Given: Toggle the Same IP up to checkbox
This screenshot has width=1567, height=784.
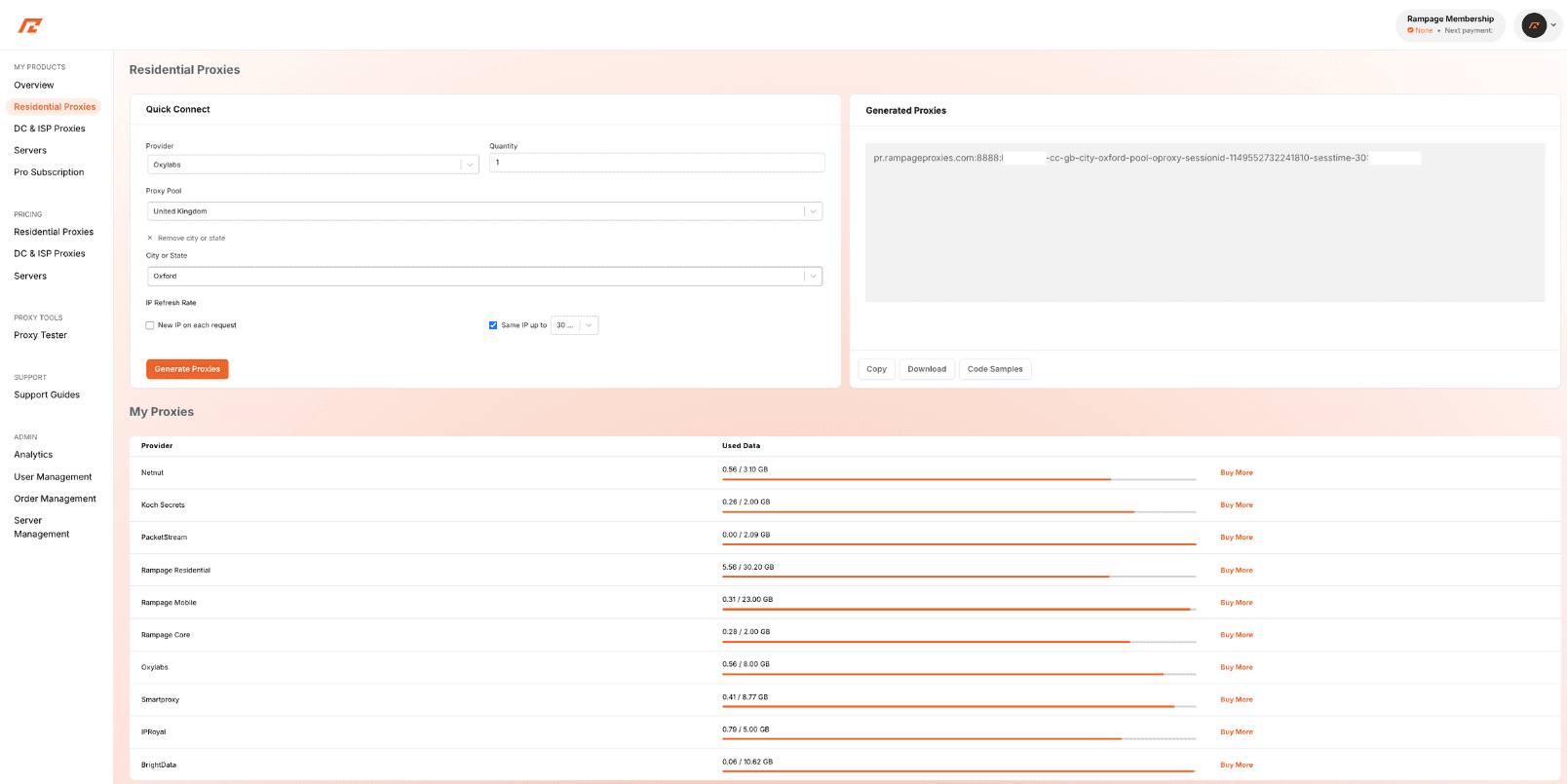Looking at the screenshot, I should [x=493, y=325].
